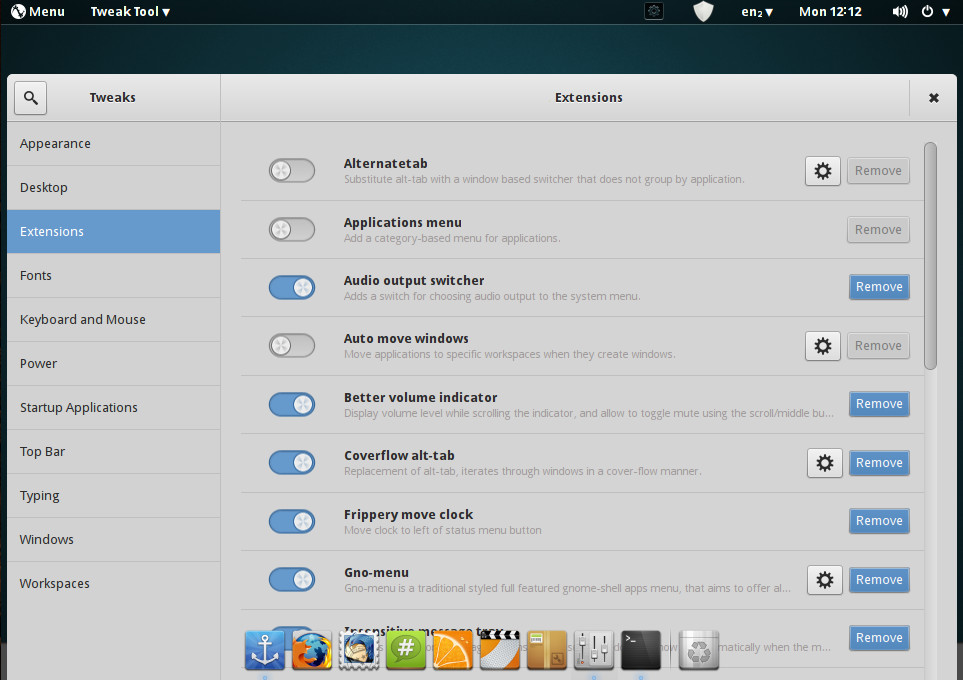
Task: Launch Firefox from the dock
Action: [x=311, y=650]
